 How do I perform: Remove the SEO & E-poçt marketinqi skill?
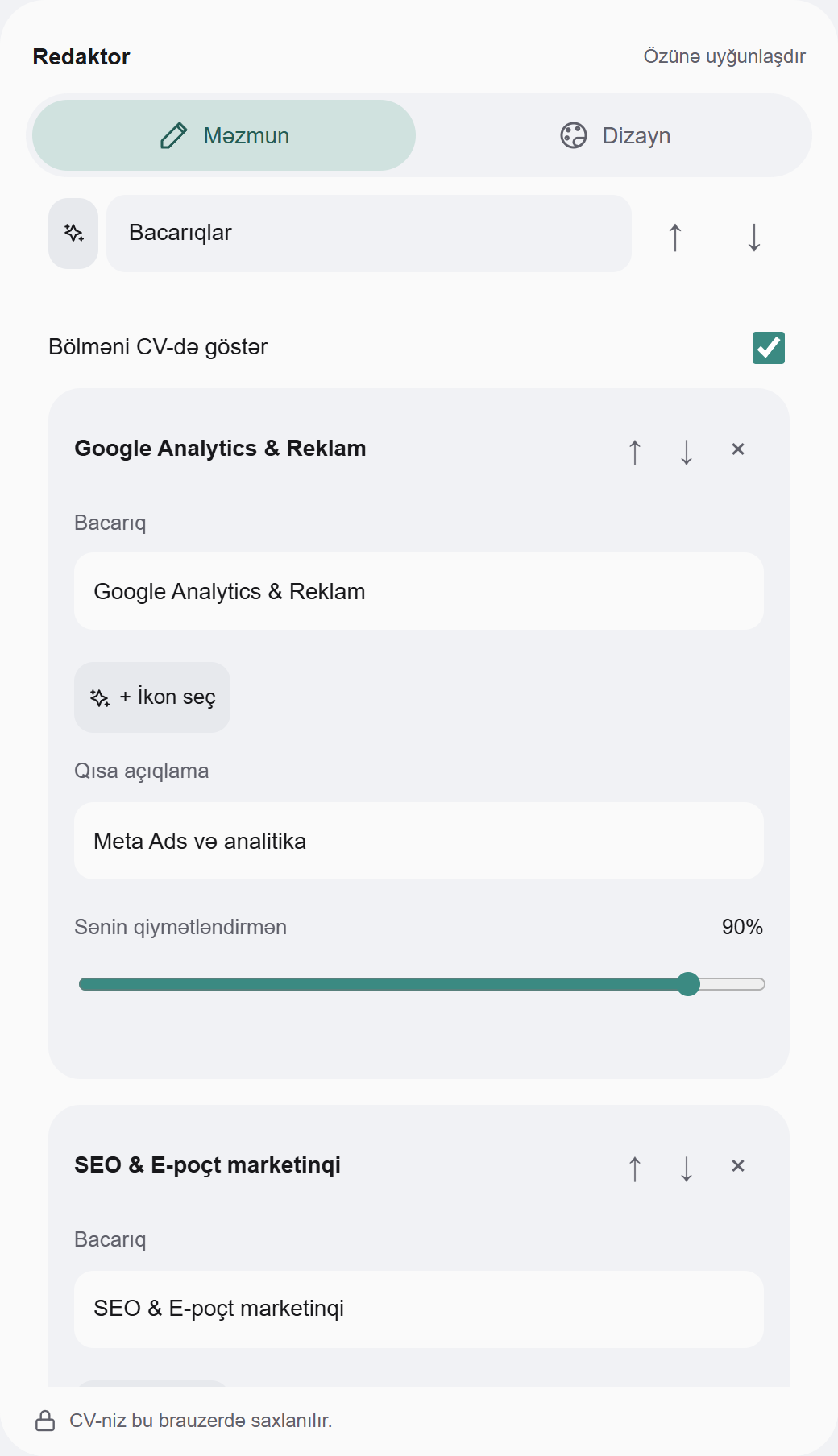(x=738, y=1166)
